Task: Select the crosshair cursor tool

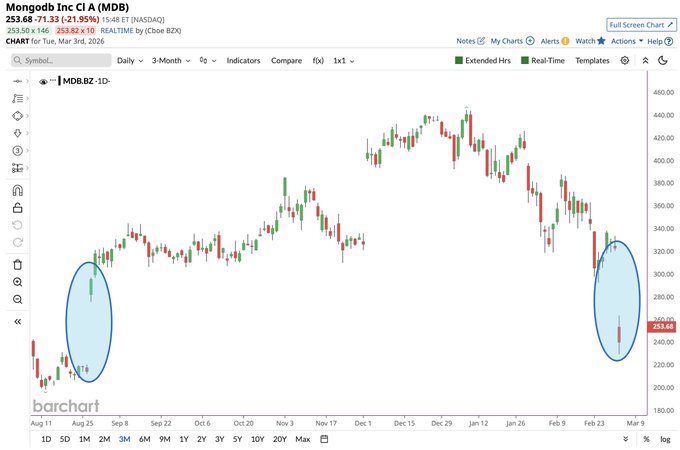Action: (x=17, y=81)
